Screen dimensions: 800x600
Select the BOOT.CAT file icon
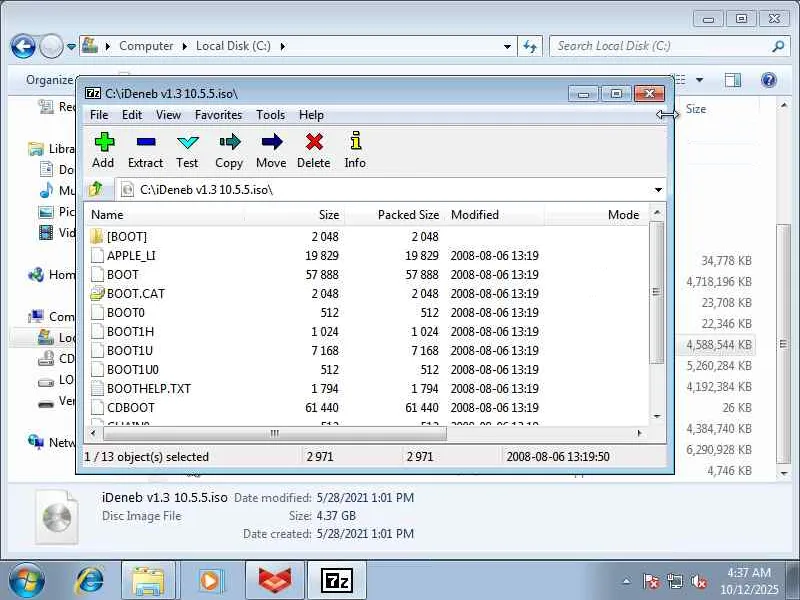[x=97, y=293]
